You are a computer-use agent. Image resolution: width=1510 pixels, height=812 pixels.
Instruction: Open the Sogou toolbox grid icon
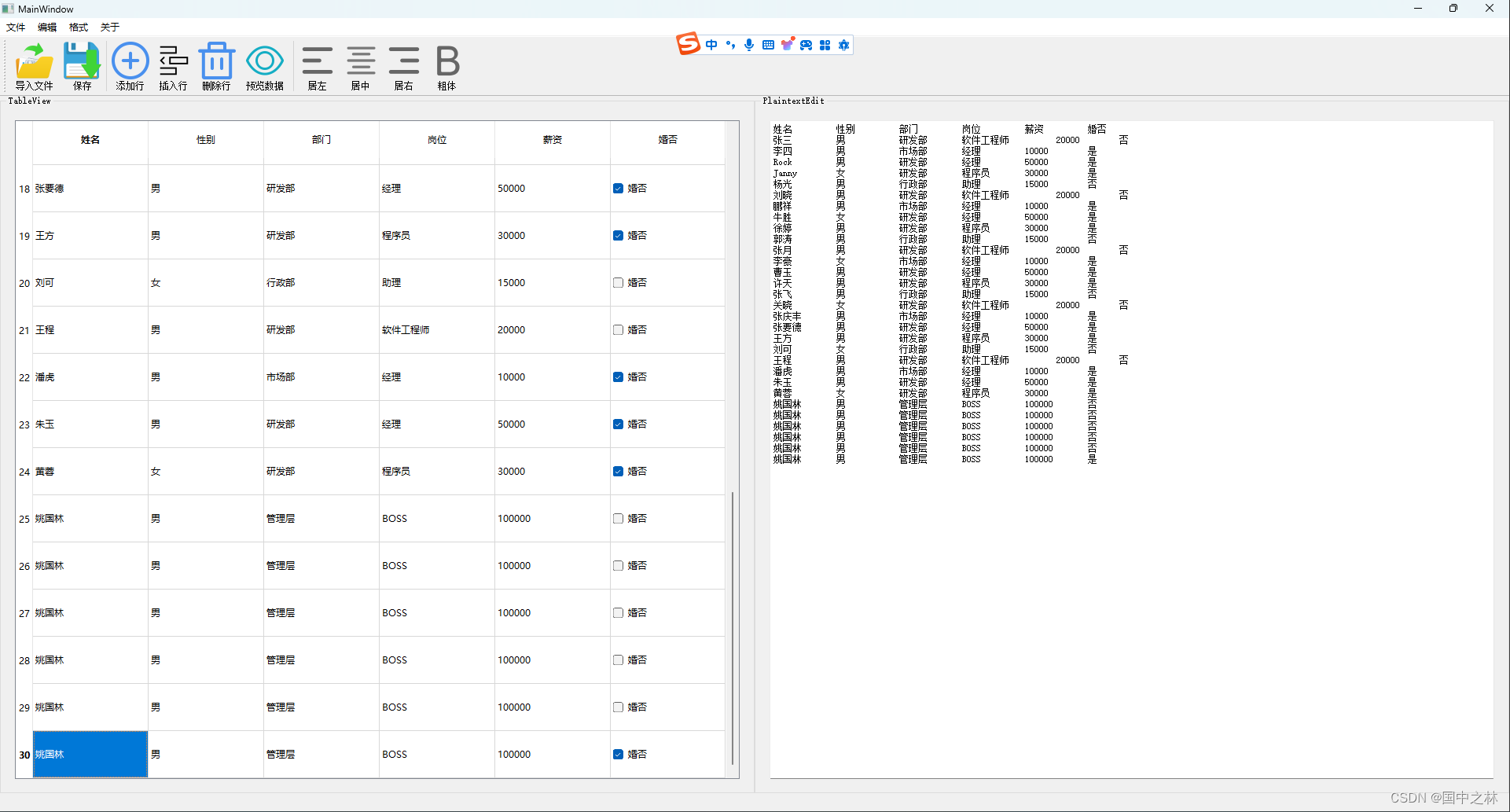(825, 45)
